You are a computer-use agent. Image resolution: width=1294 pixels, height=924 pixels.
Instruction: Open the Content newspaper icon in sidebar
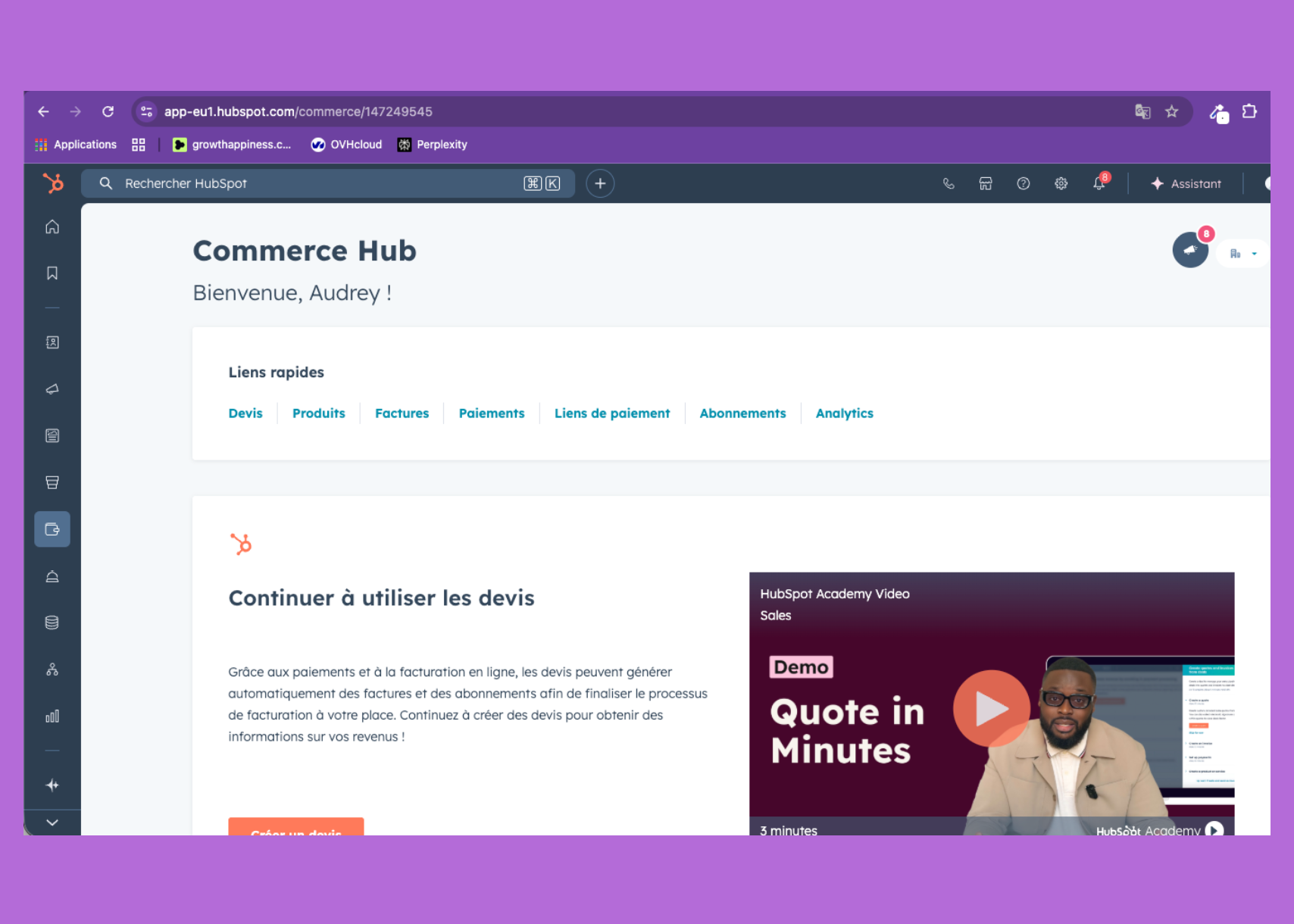[52, 435]
